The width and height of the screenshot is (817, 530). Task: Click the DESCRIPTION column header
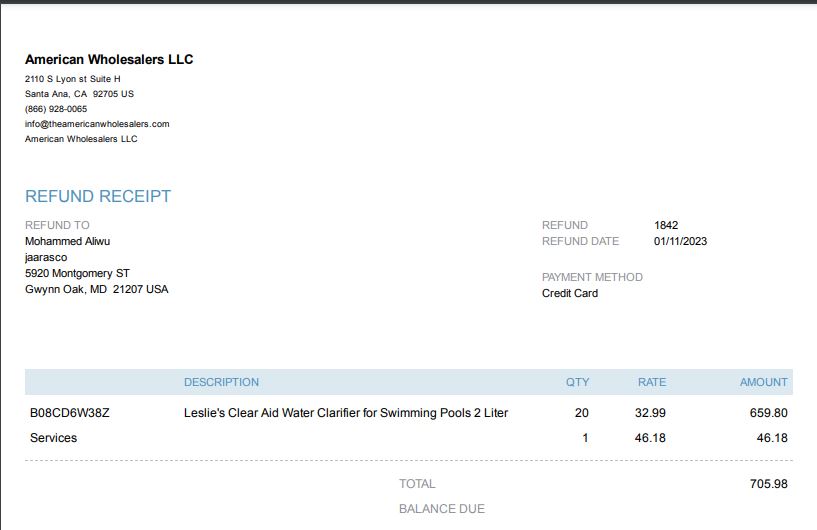click(x=221, y=382)
